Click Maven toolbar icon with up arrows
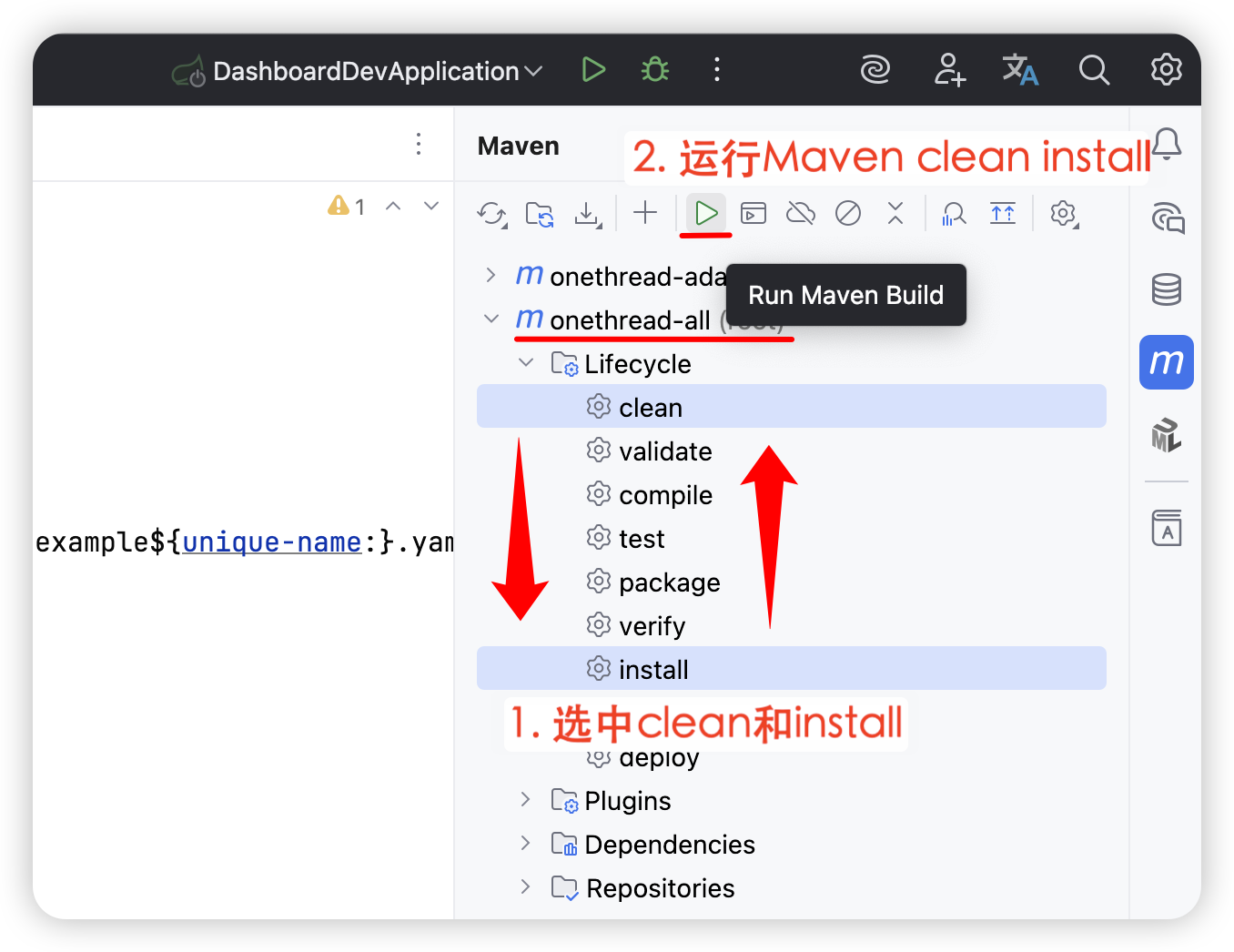1234x952 pixels. pyautogui.click(x=1003, y=214)
